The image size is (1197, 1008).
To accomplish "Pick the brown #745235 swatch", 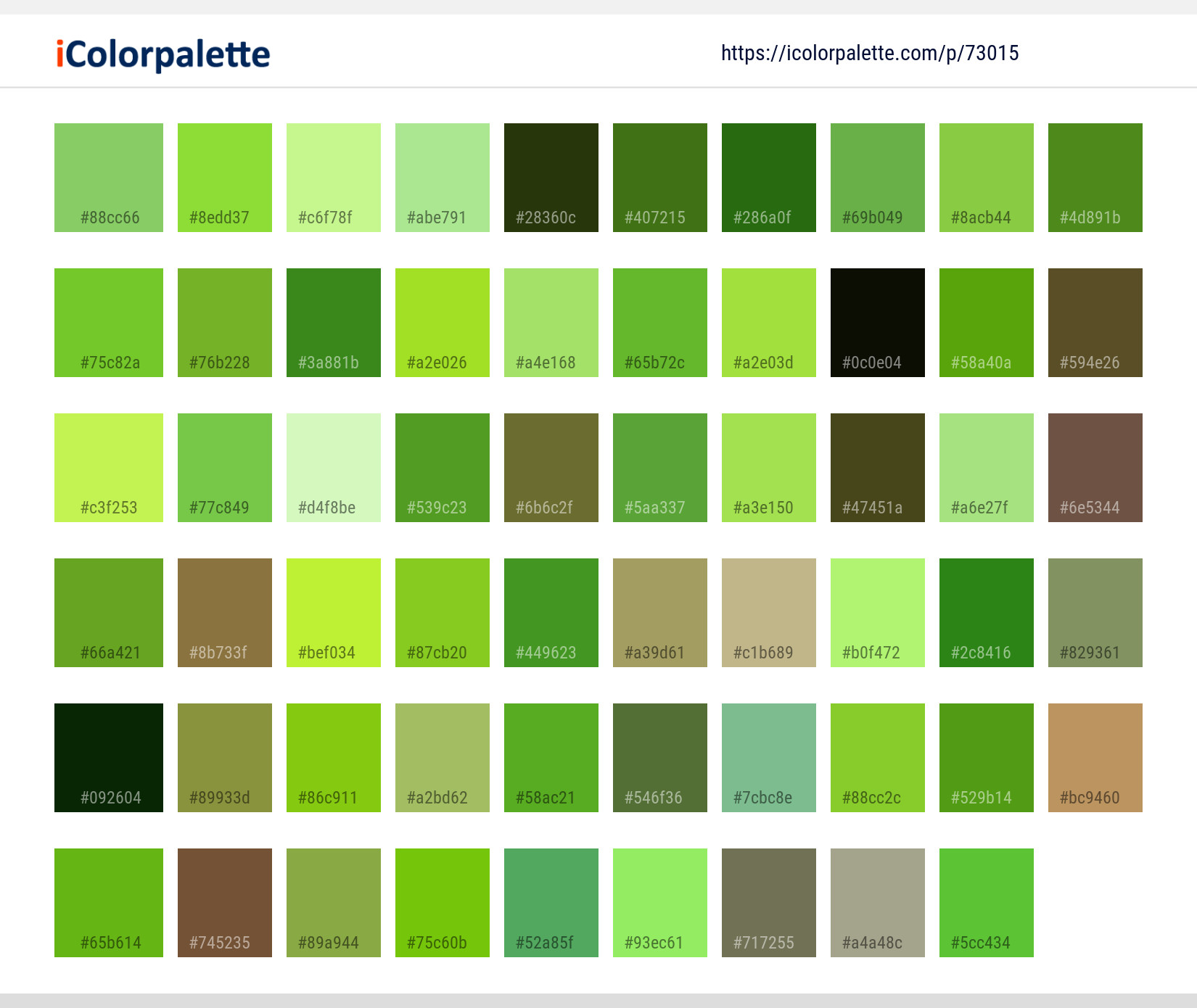I will (225, 903).
